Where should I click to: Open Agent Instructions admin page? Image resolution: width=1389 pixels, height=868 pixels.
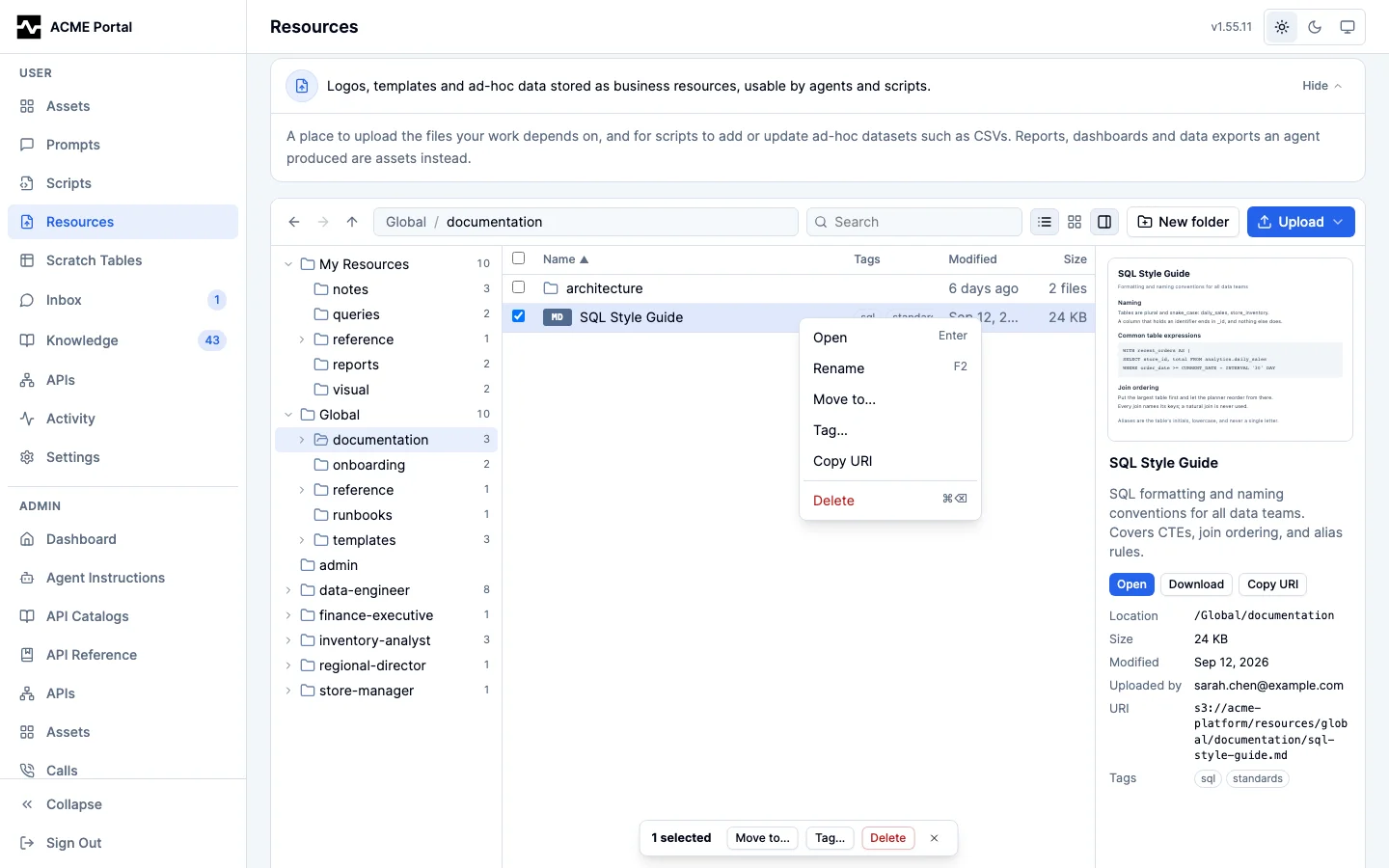click(123, 578)
